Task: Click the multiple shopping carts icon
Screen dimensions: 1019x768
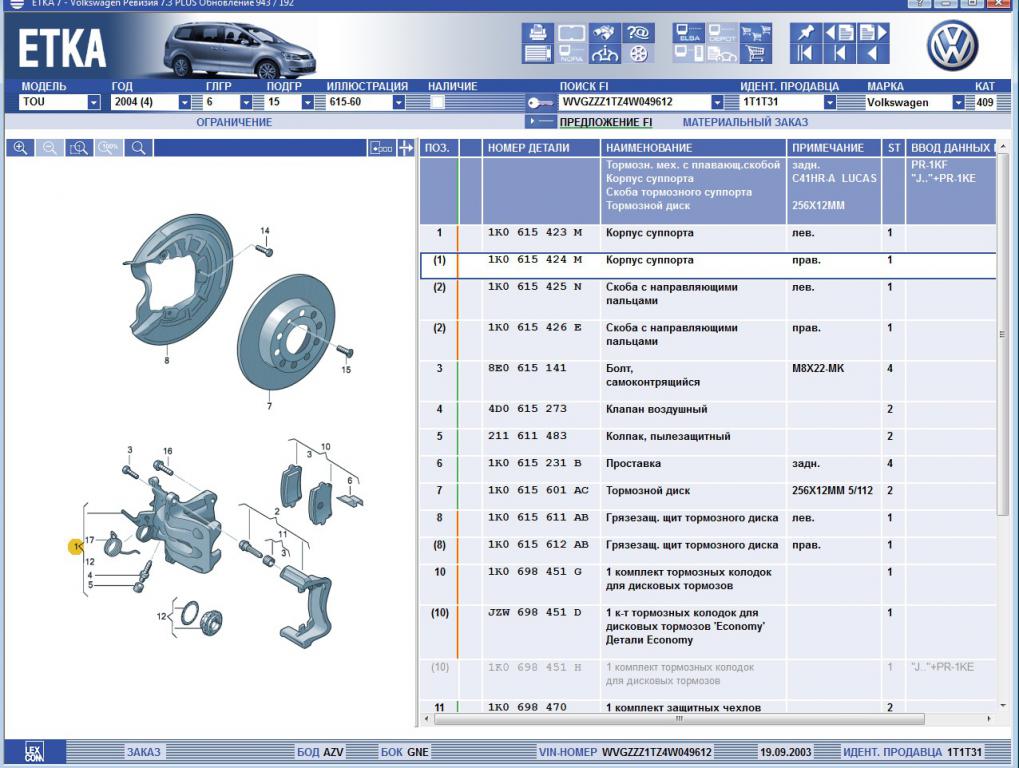Action: [x=756, y=32]
